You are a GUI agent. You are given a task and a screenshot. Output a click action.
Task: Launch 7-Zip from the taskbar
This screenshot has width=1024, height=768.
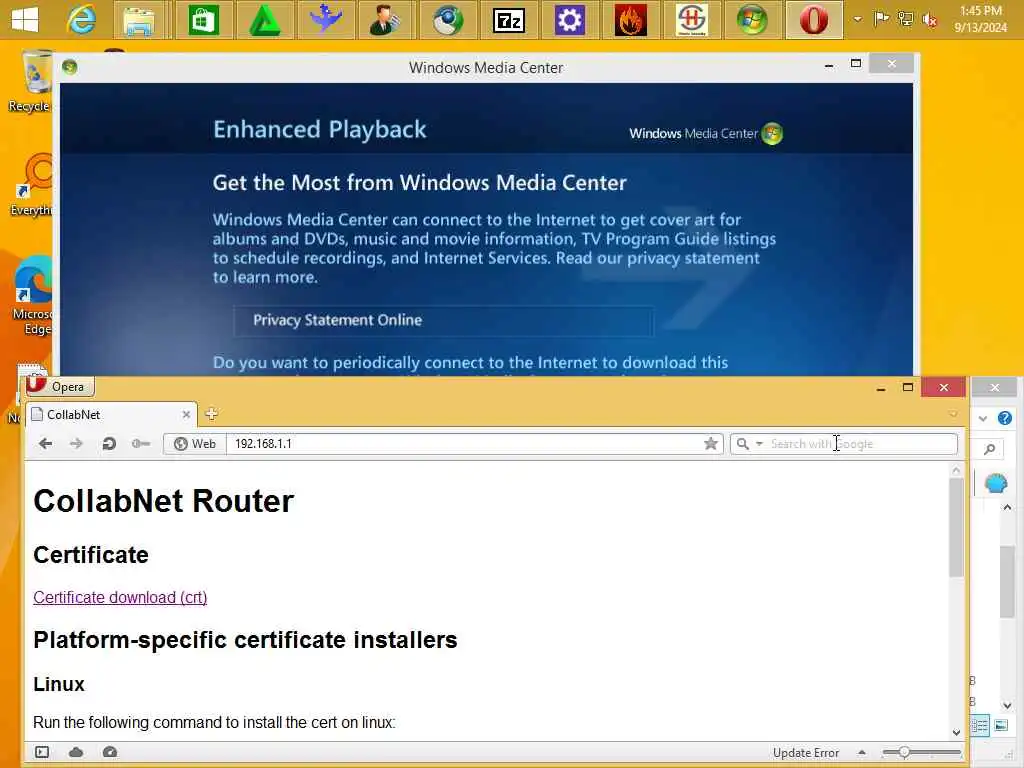tap(509, 20)
